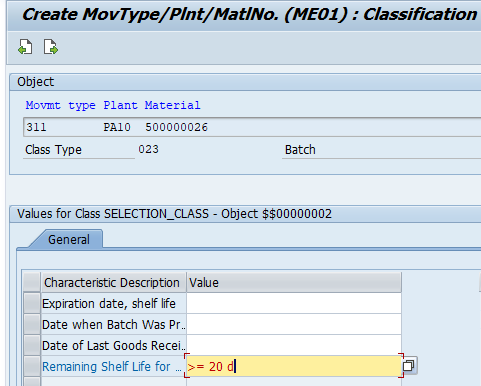Click the previous screen page icon
The width and height of the screenshot is (481, 386).
[25, 47]
